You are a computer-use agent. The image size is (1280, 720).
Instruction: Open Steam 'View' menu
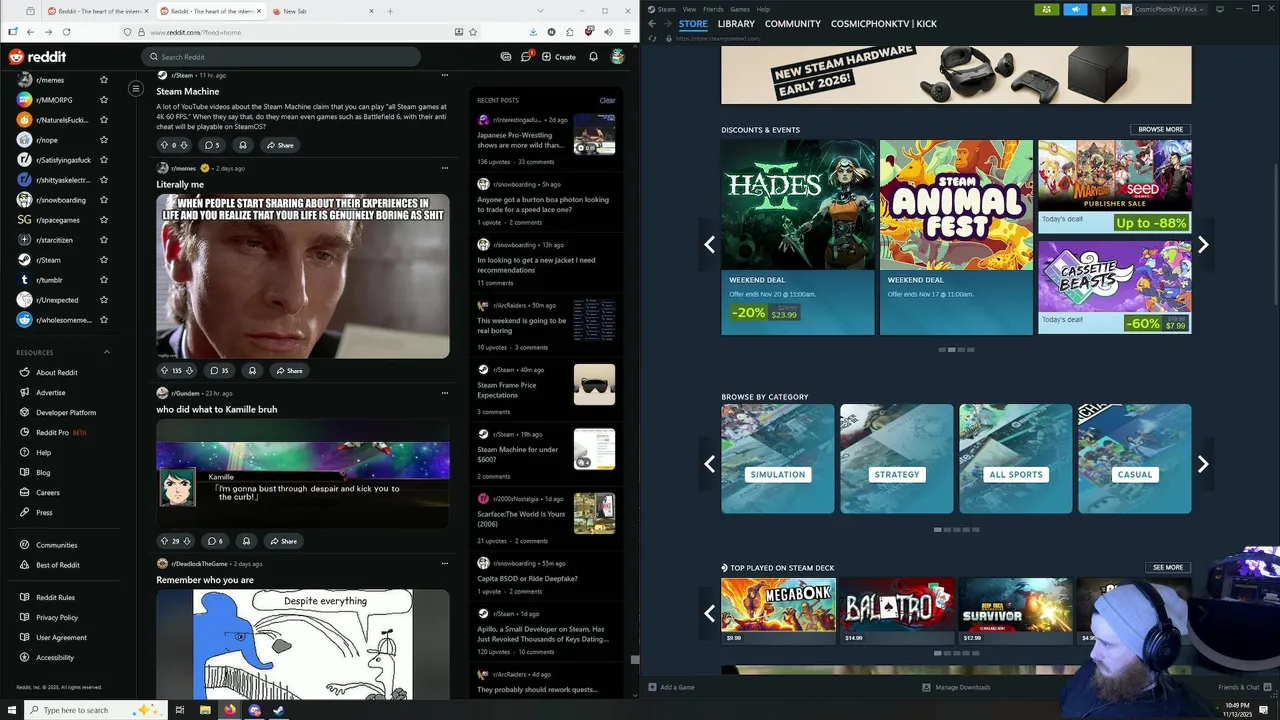tap(689, 9)
